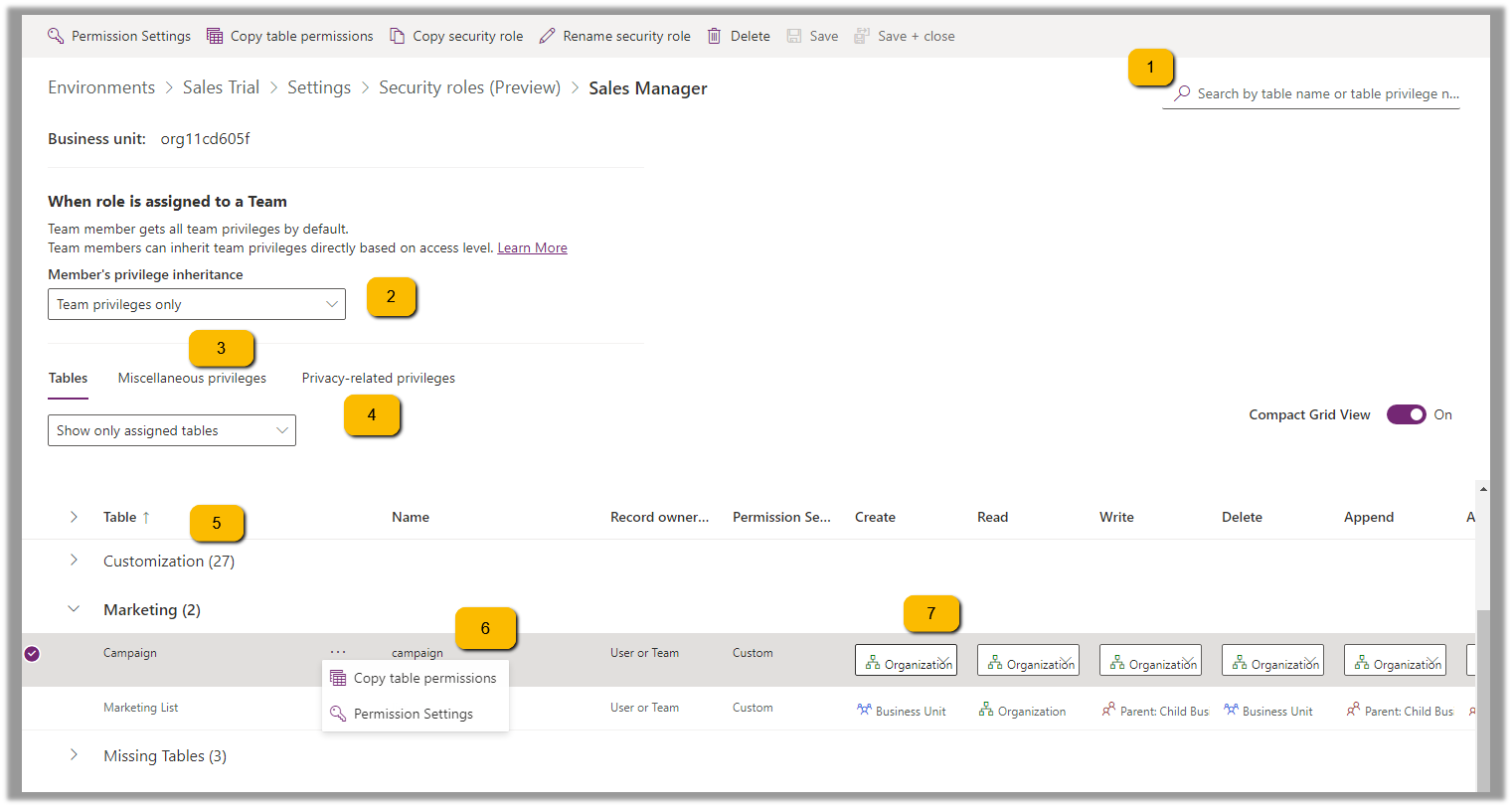
Task: Open Member's privilege inheritance dropdown
Action: [197, 304]
